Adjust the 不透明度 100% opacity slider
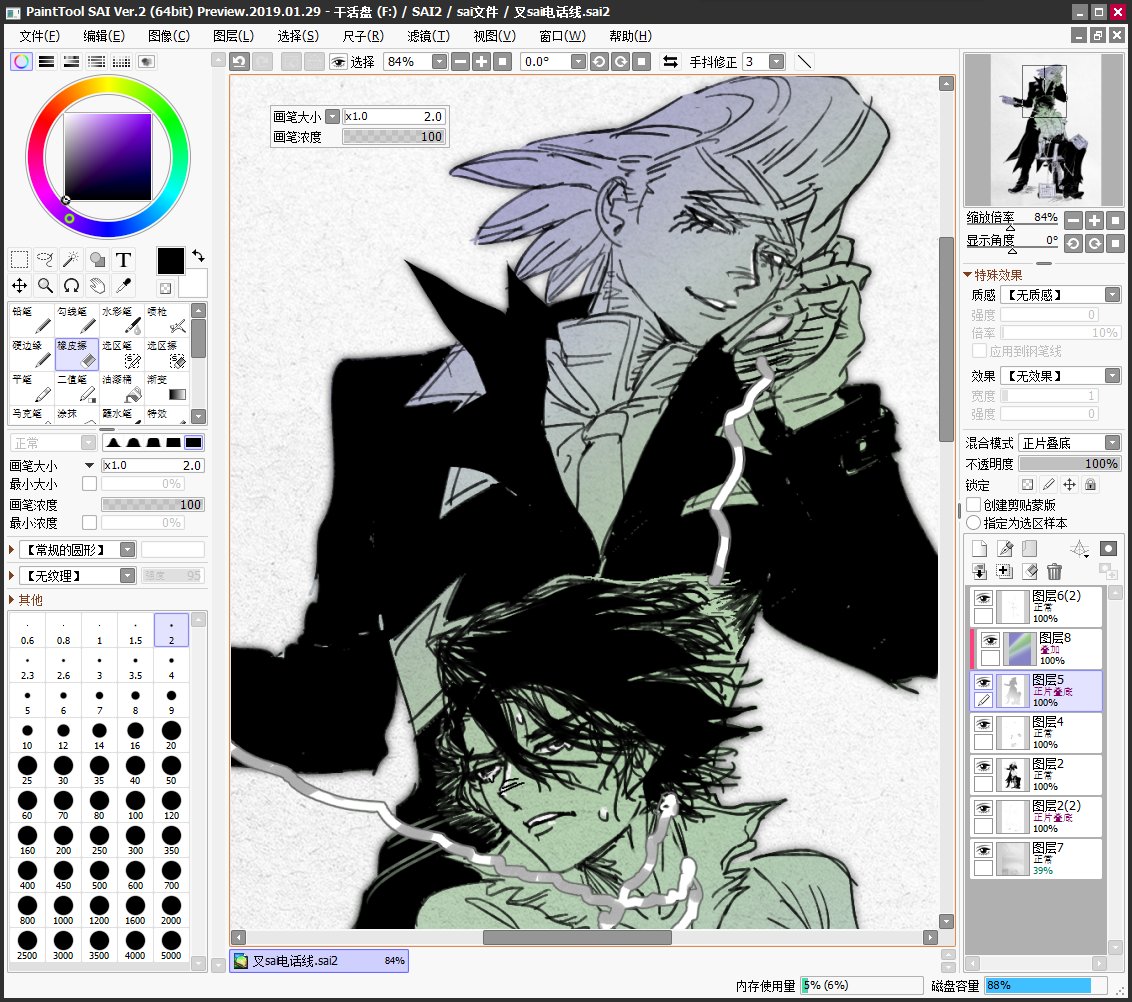 [1069, 463]
